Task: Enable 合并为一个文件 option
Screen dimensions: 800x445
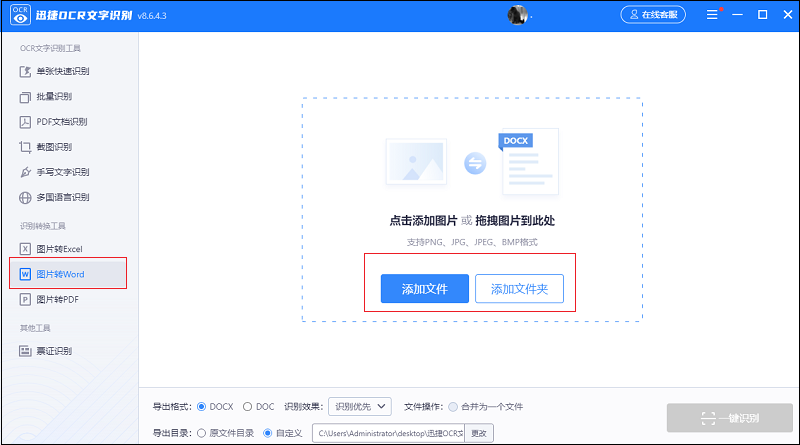Action: tap(453, 407)
